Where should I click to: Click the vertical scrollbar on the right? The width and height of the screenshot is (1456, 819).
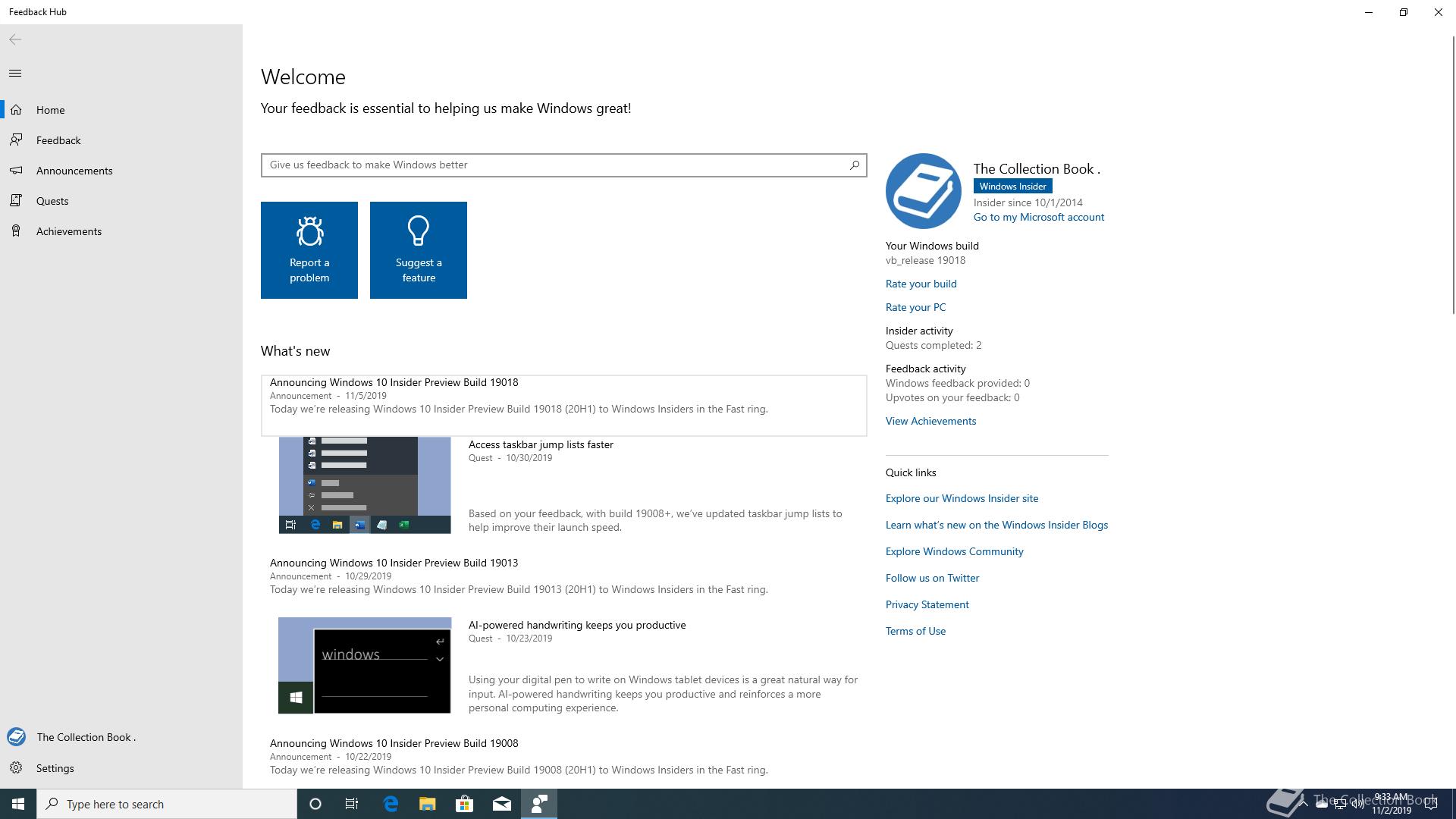1453,174
